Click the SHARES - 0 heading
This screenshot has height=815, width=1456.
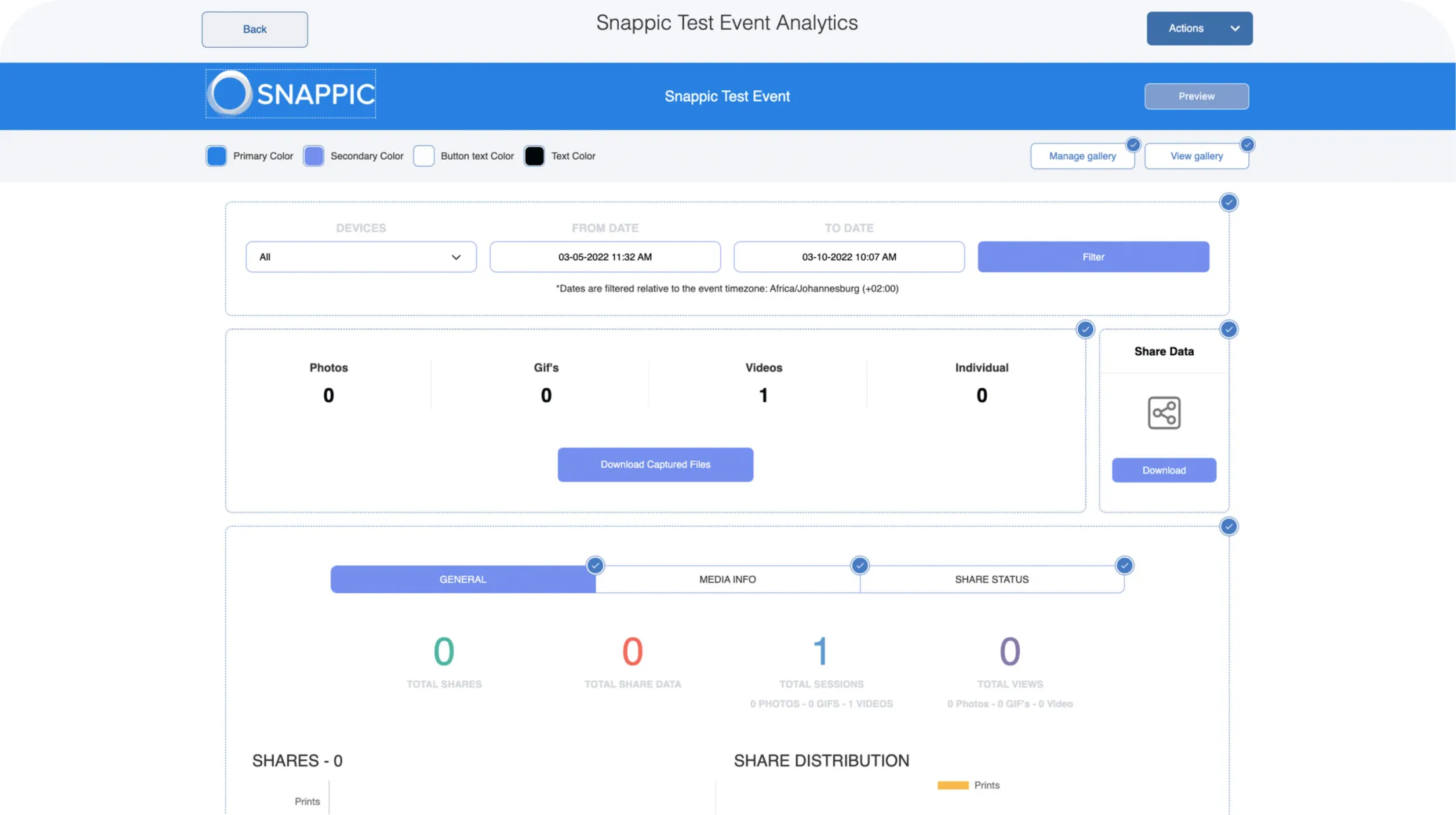(297, 761)
